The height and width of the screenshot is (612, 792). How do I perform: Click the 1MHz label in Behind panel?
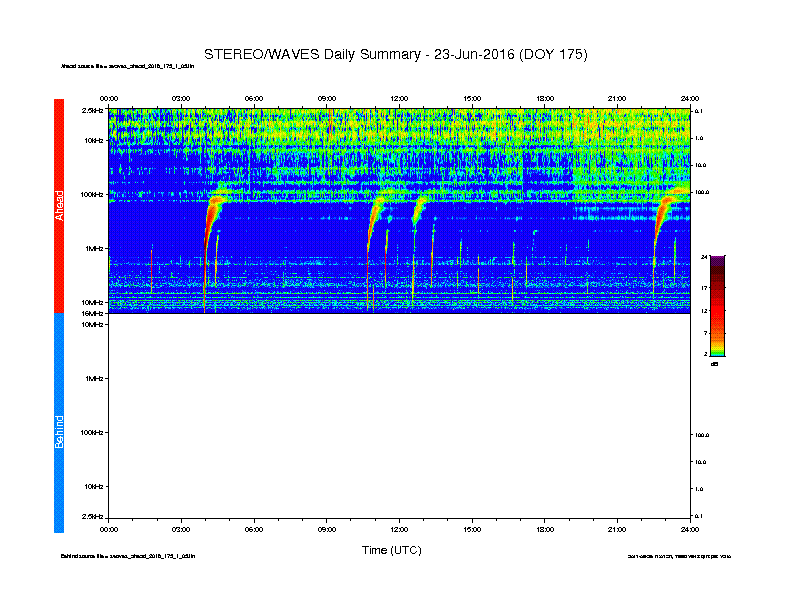[94, 378]
